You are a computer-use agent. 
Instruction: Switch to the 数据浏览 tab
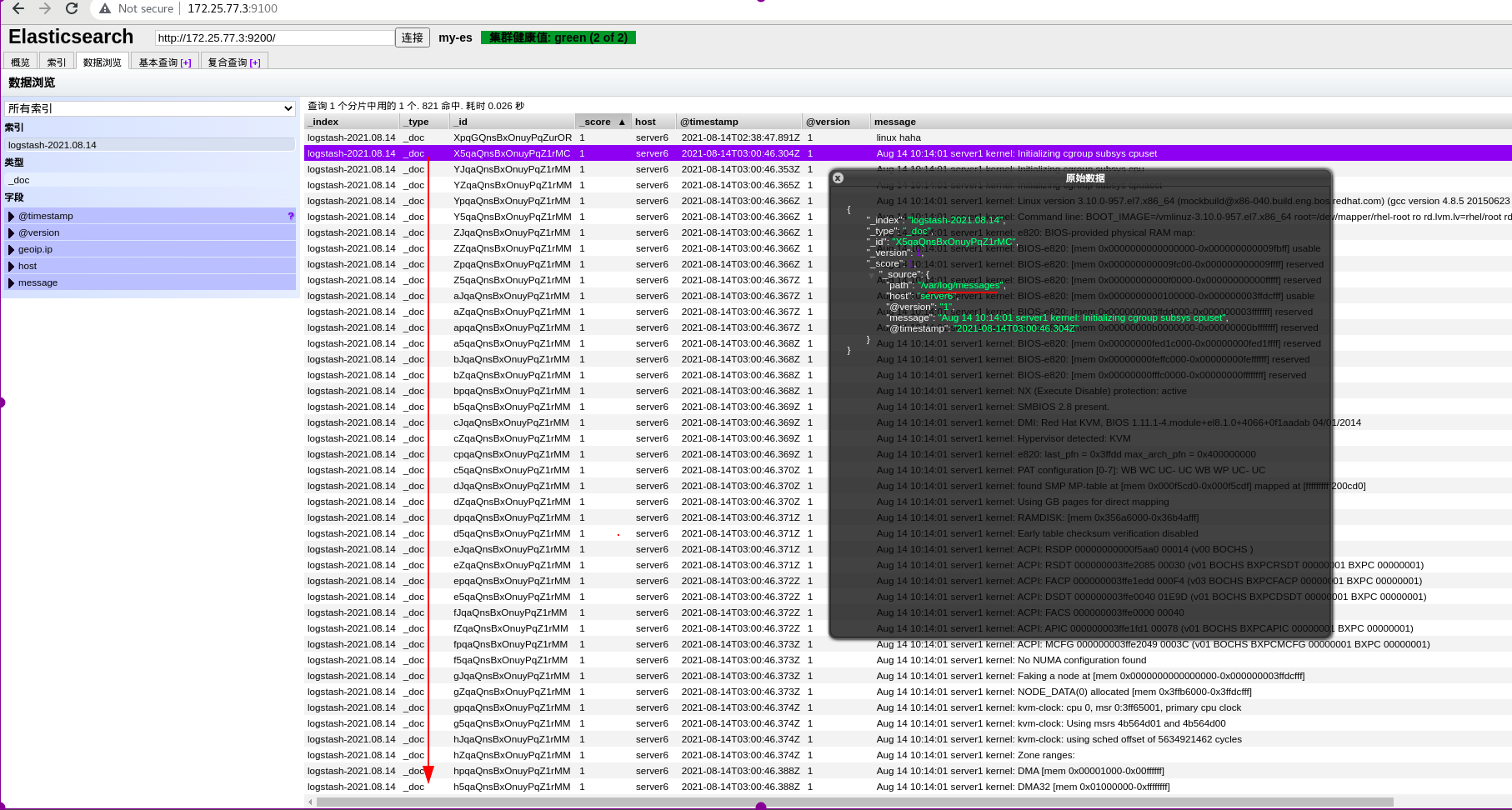(103, 62)
